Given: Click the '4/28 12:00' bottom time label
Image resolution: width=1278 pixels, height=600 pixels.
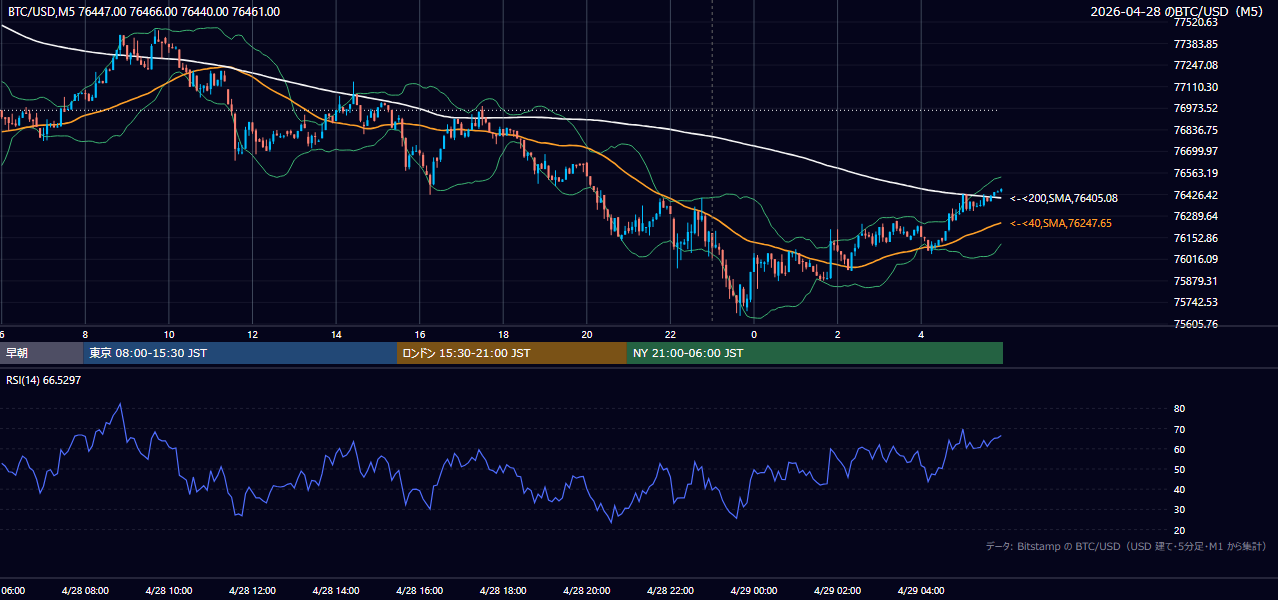Looking at the screenshot, I should click(252, 590).
